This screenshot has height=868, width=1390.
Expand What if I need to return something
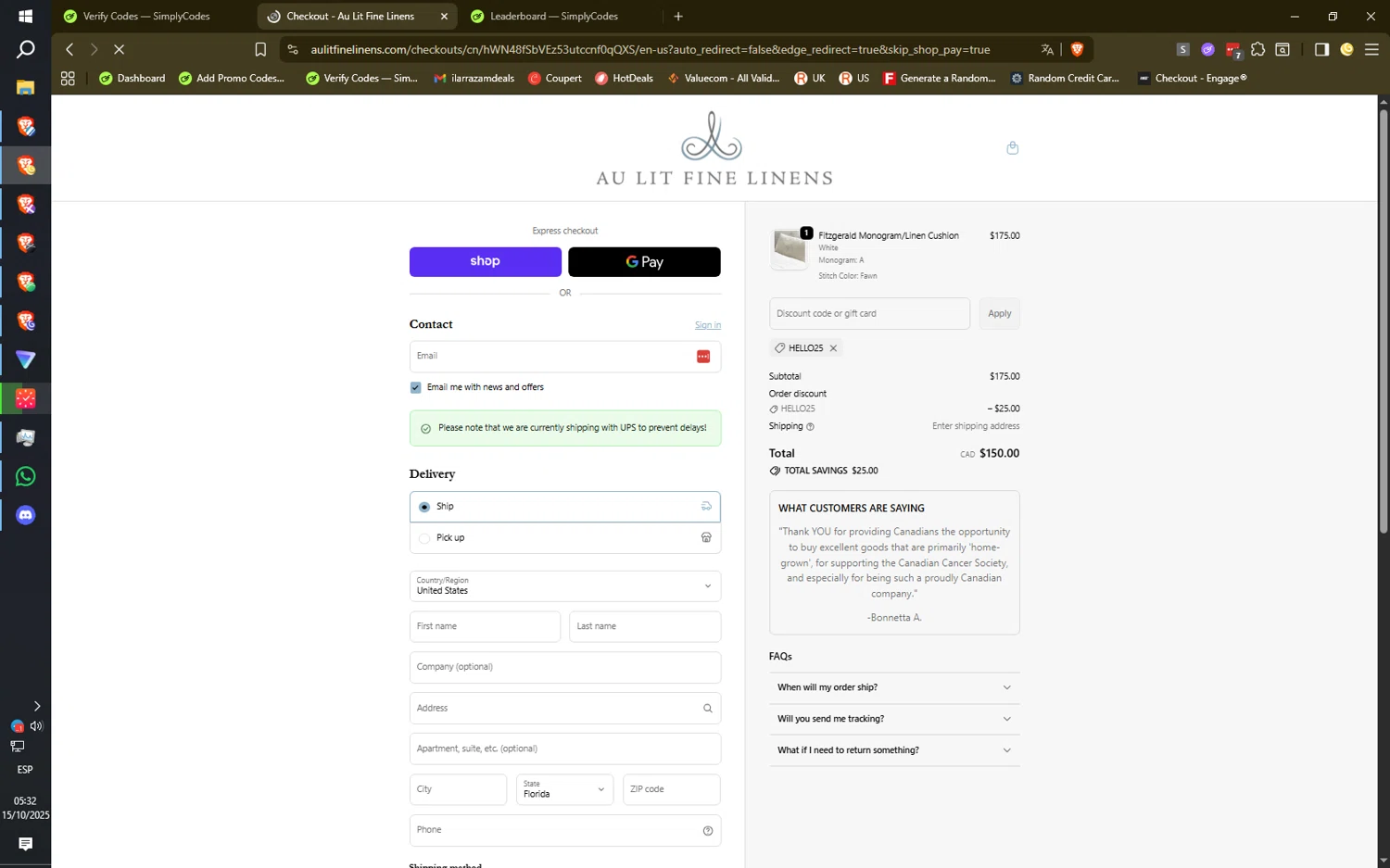point(894,750)
